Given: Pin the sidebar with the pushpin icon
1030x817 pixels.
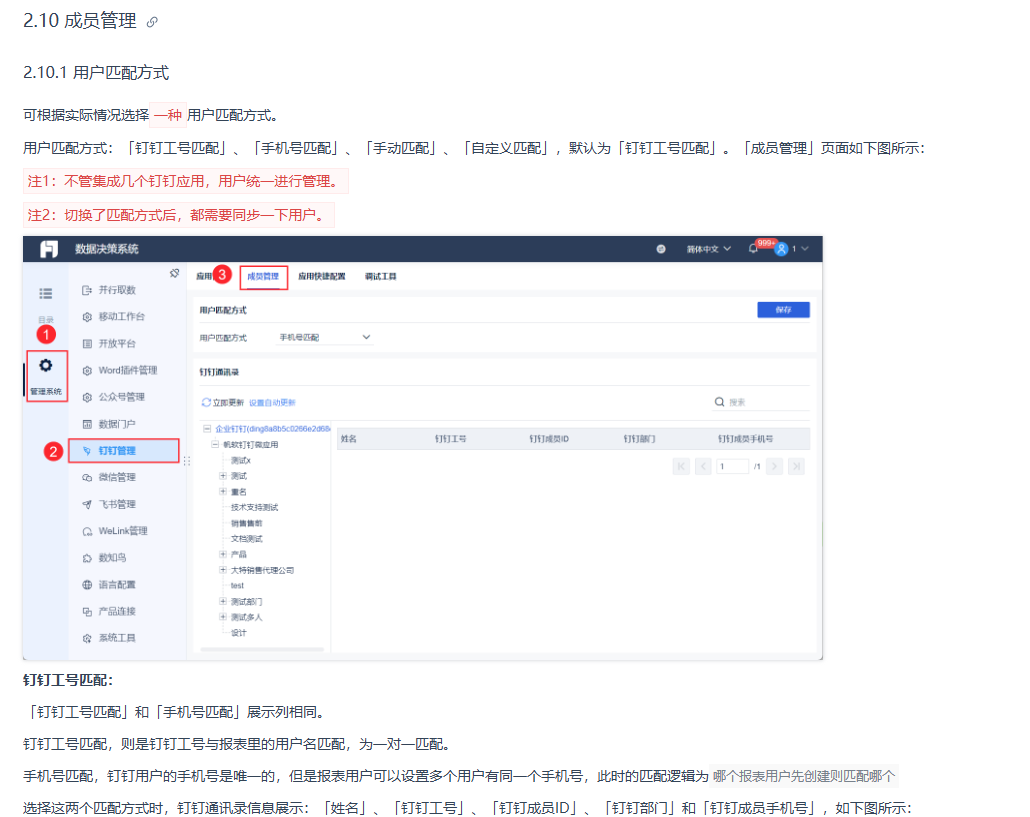Looking at the screenshot, I should point(174,273).
